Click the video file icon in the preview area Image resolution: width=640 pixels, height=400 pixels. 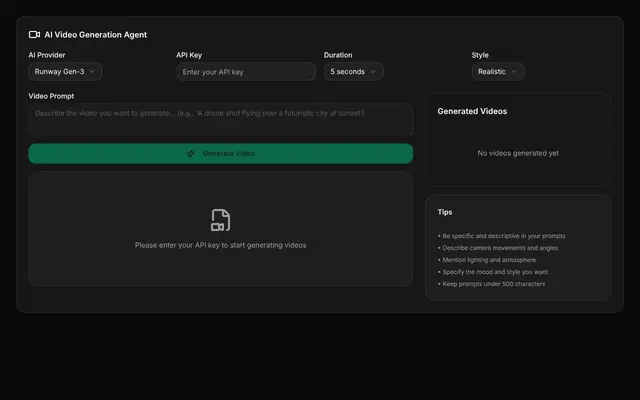pos(220,220)
